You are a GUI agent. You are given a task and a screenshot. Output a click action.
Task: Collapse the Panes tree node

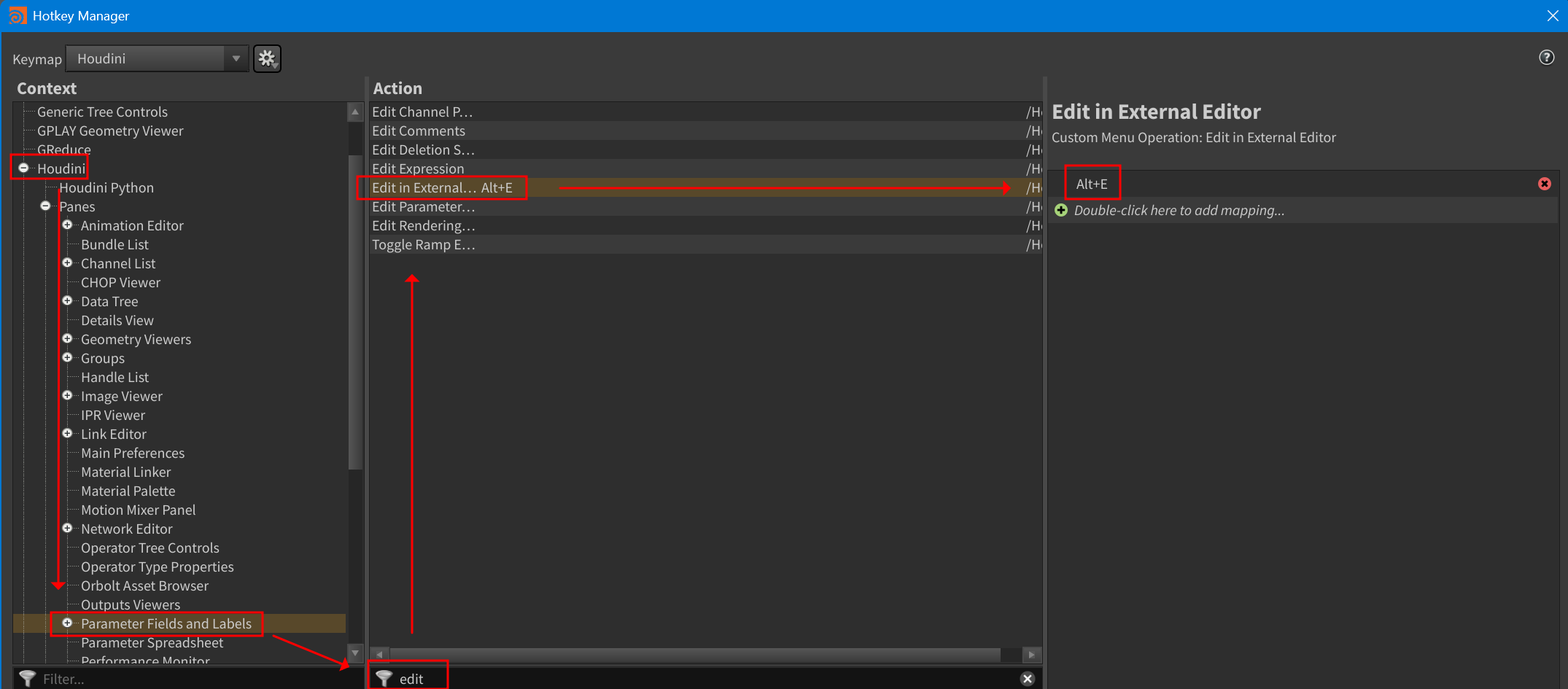[x=45, y=206]
